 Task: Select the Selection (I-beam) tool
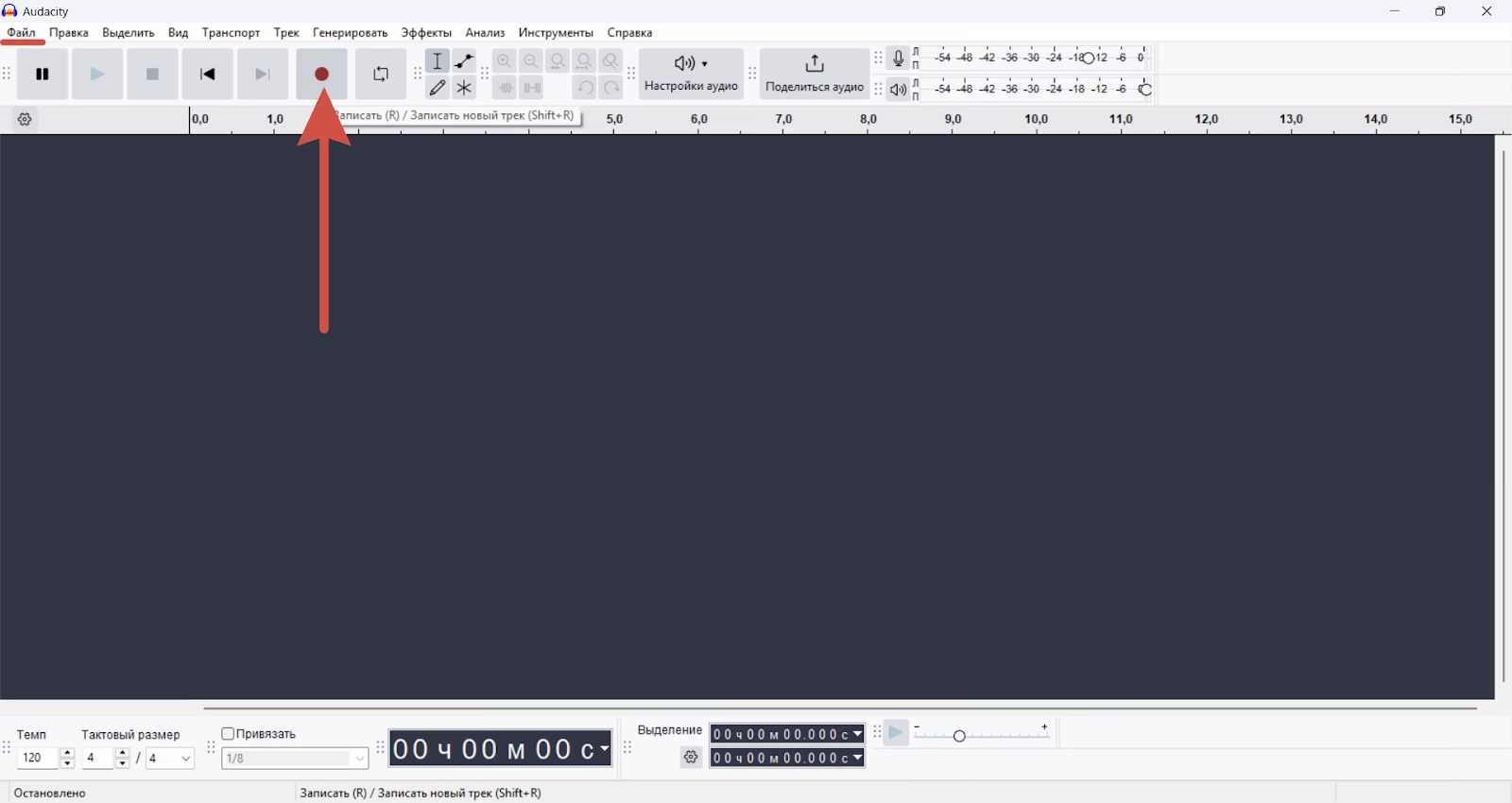[x=438, y=61]
